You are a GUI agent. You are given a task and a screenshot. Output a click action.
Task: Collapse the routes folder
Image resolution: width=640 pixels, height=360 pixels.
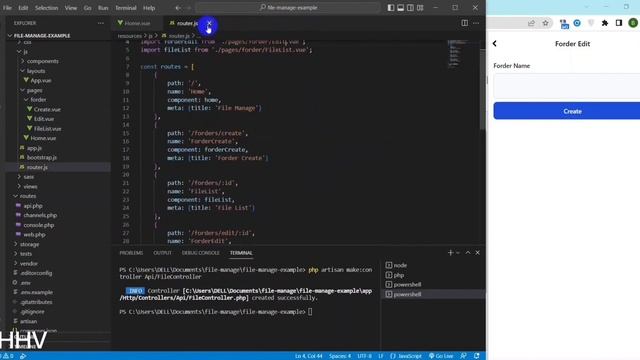click(28, 196)
